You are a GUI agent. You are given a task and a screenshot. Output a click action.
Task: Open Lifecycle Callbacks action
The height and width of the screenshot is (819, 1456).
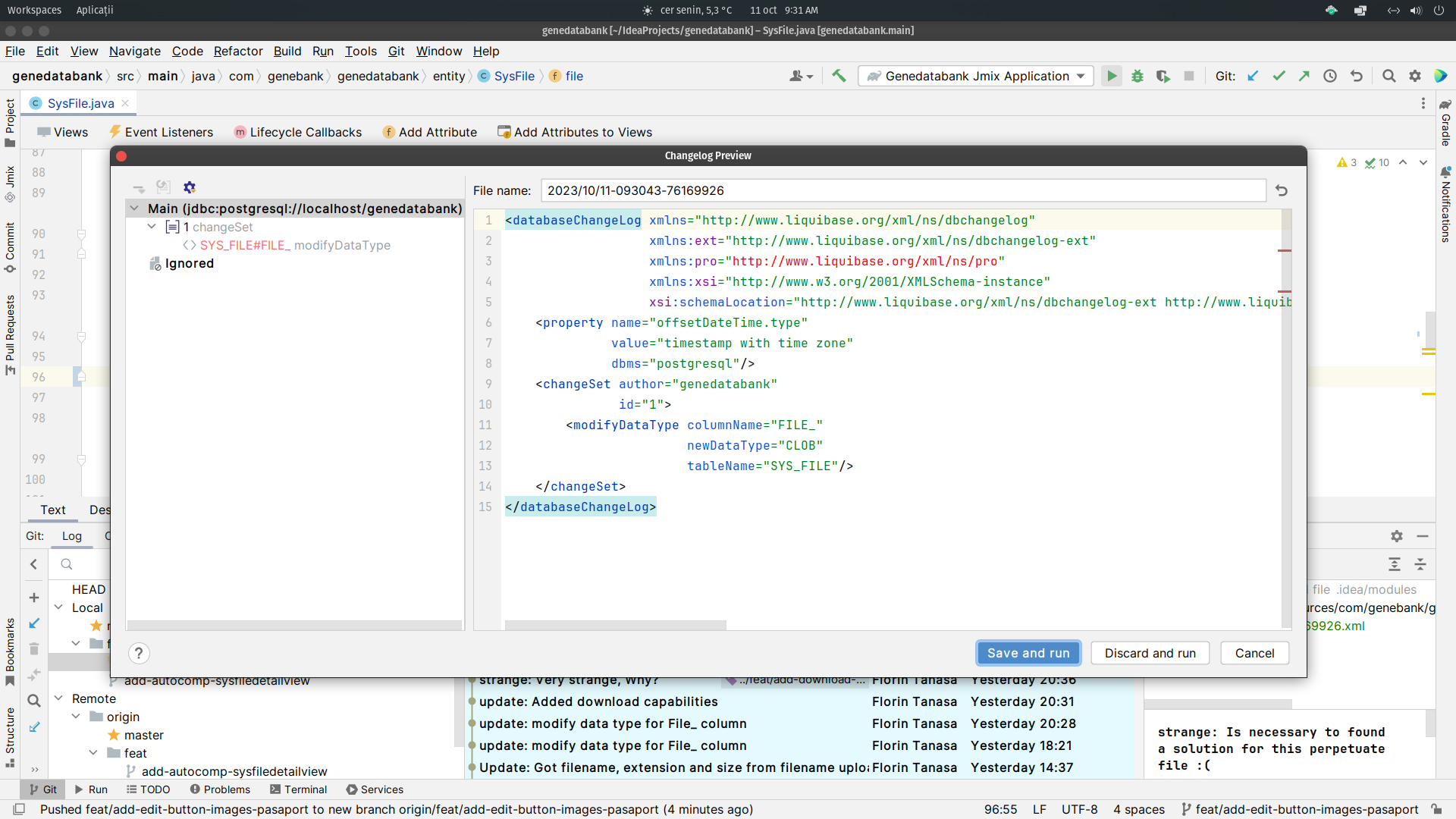tap(298, 132)
